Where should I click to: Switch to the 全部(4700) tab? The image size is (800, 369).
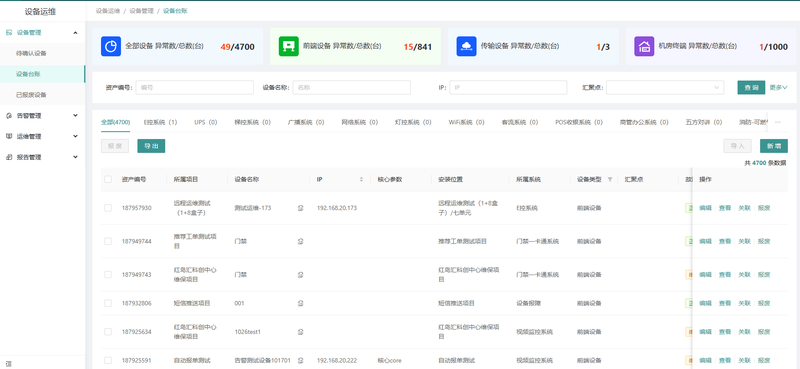115,122
